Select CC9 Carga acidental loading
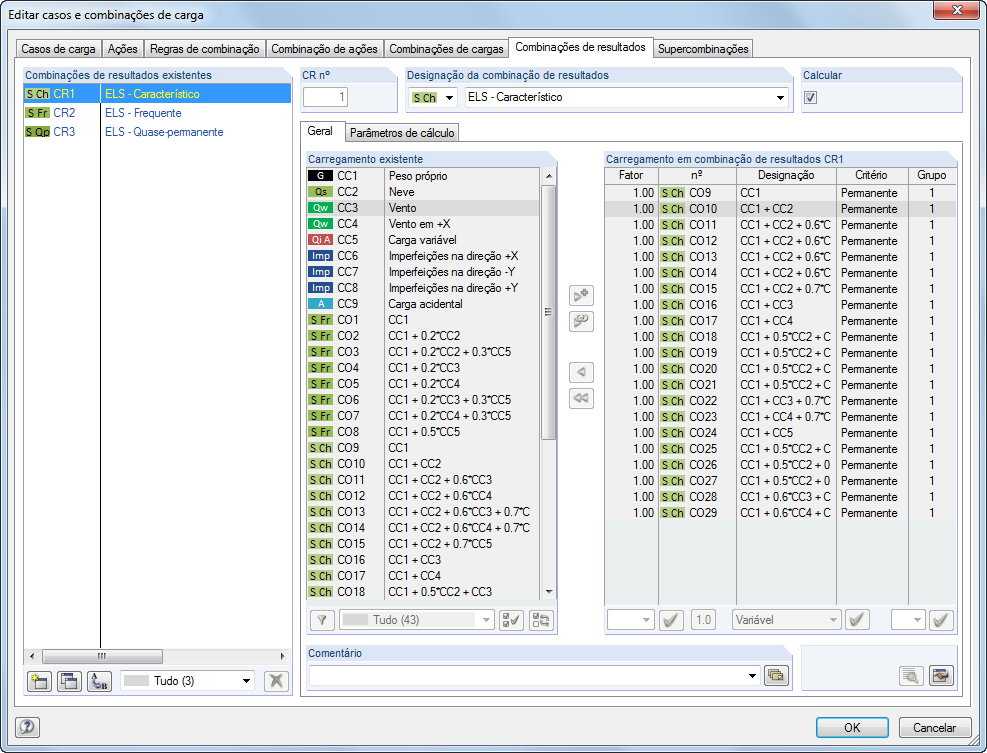 423,303
